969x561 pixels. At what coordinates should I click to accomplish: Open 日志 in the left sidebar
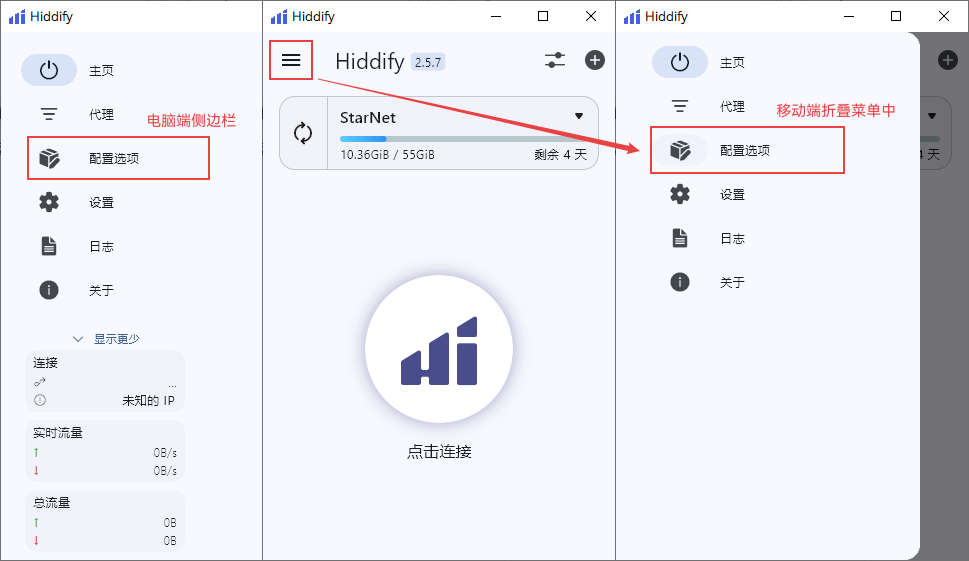point(101,246)
